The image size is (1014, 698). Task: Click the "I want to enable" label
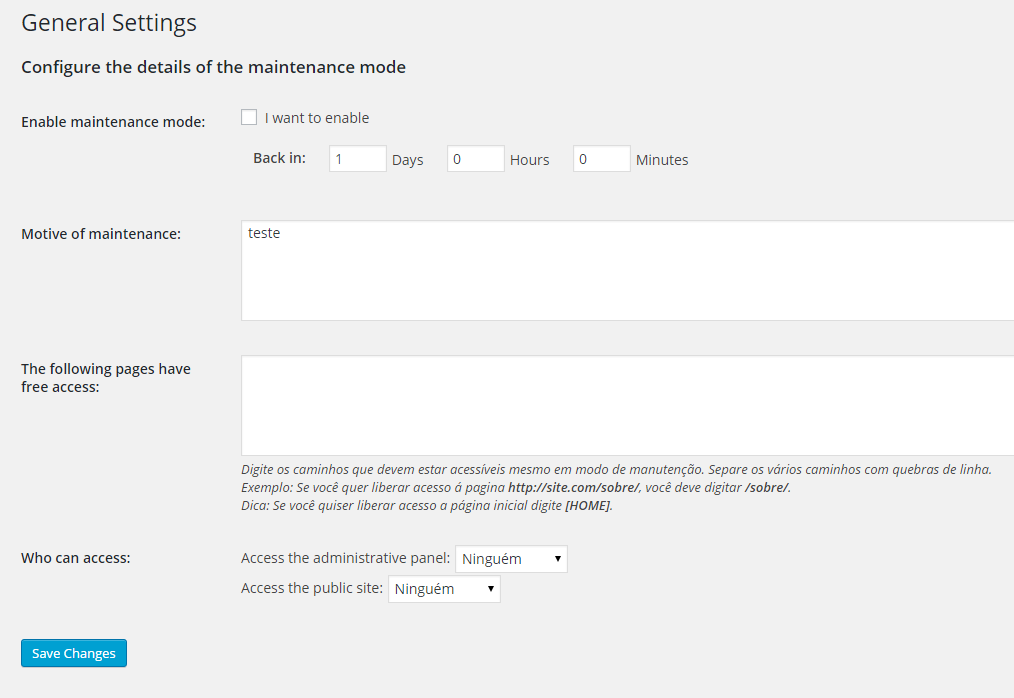[x=317, y=118]
